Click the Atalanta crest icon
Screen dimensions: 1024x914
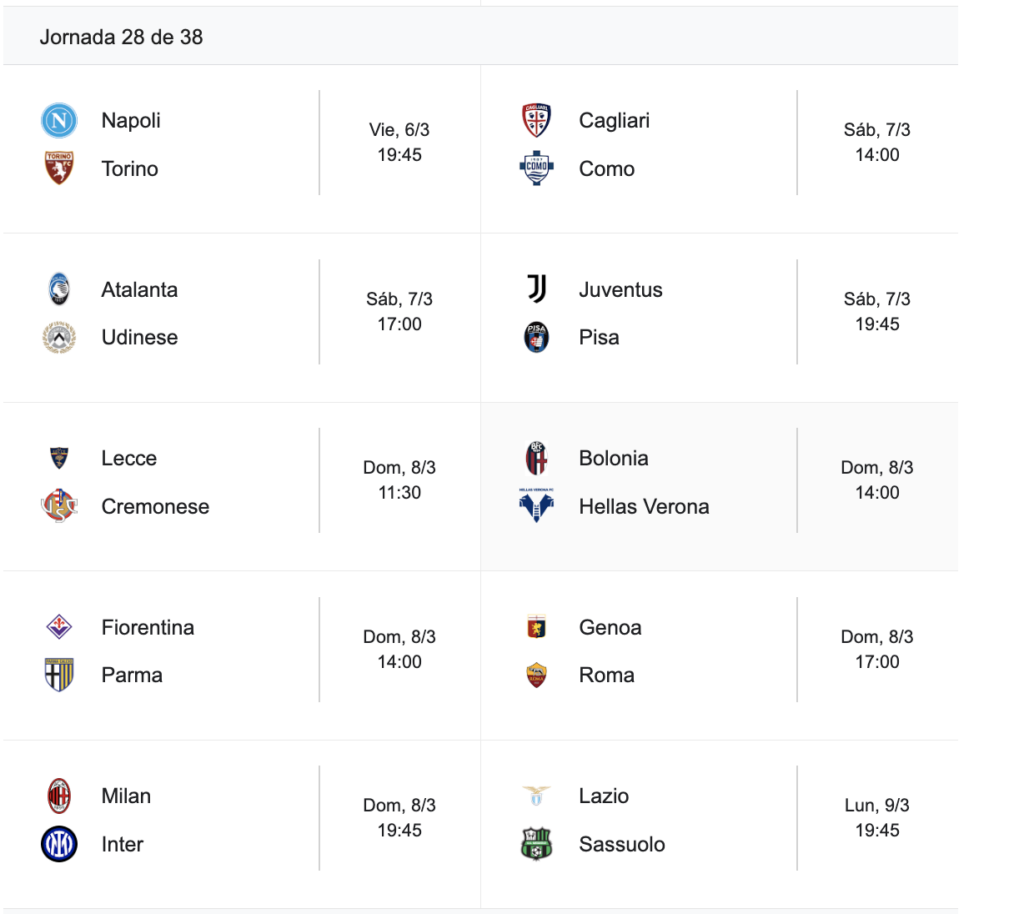(x=59, y=290)
